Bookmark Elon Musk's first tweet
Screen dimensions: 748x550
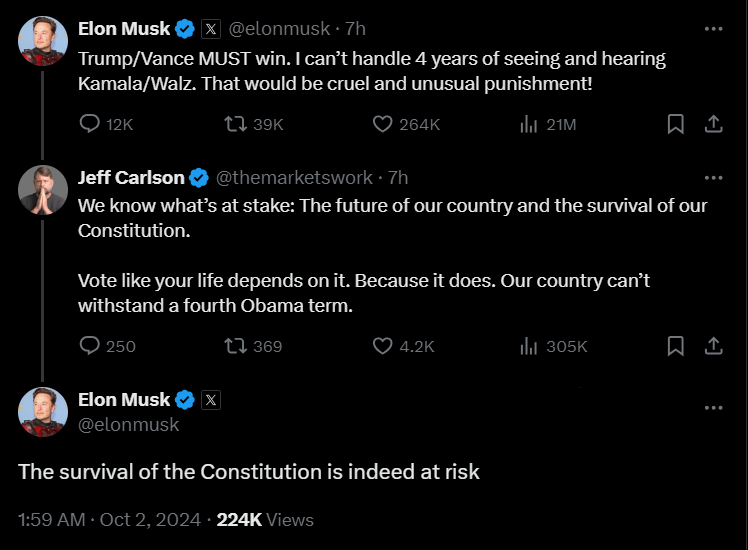tap(676, 124)
